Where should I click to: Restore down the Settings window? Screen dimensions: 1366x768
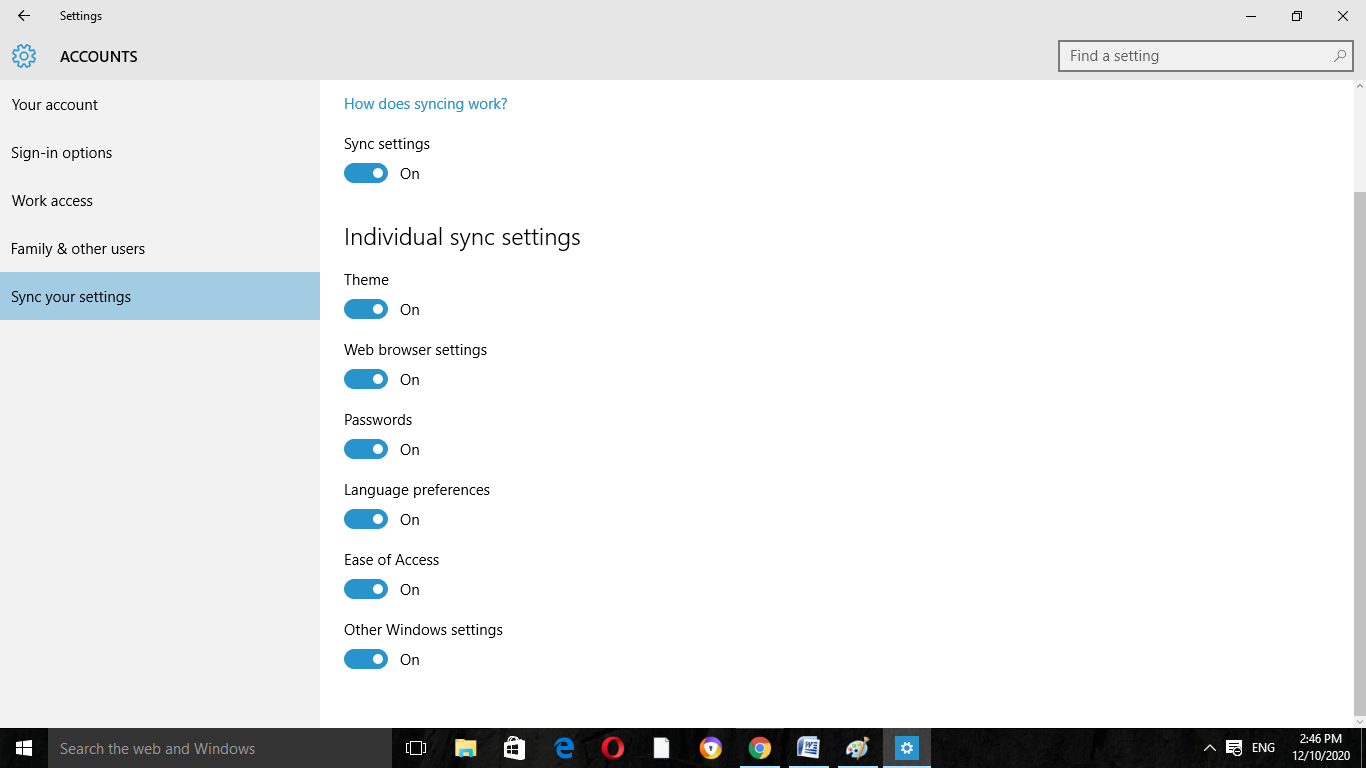pyautogui.click(x=1297, y=16)
